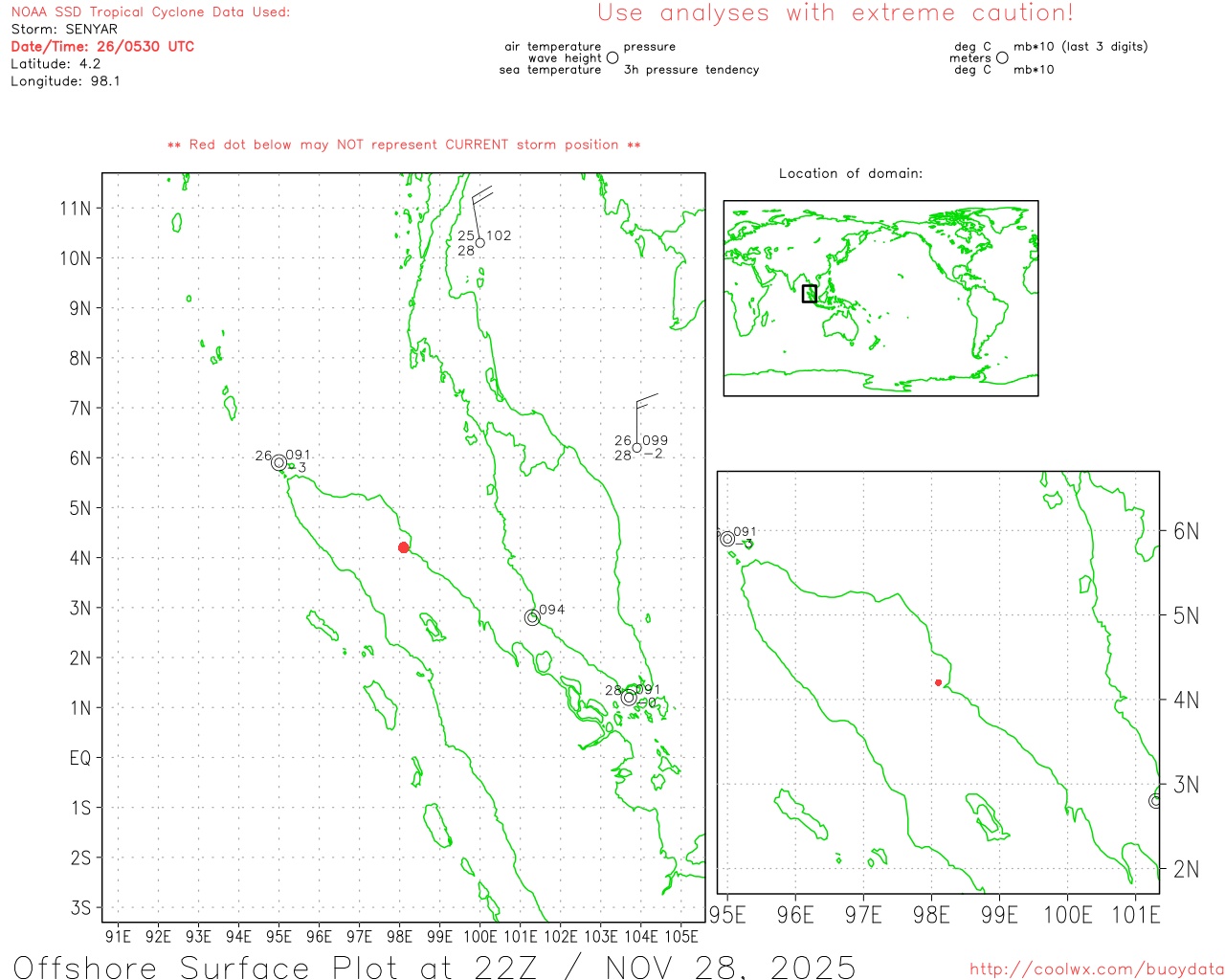
Task: Click the black domain box on the world map
Action: click(810, 294)
